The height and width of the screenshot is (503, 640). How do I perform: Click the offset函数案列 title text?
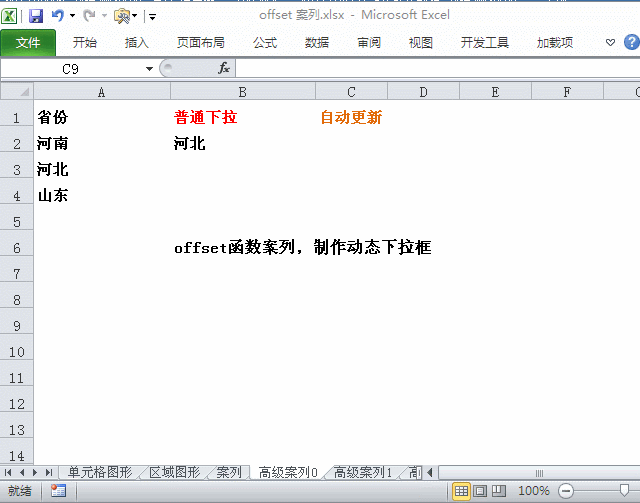tap(302, 247)
